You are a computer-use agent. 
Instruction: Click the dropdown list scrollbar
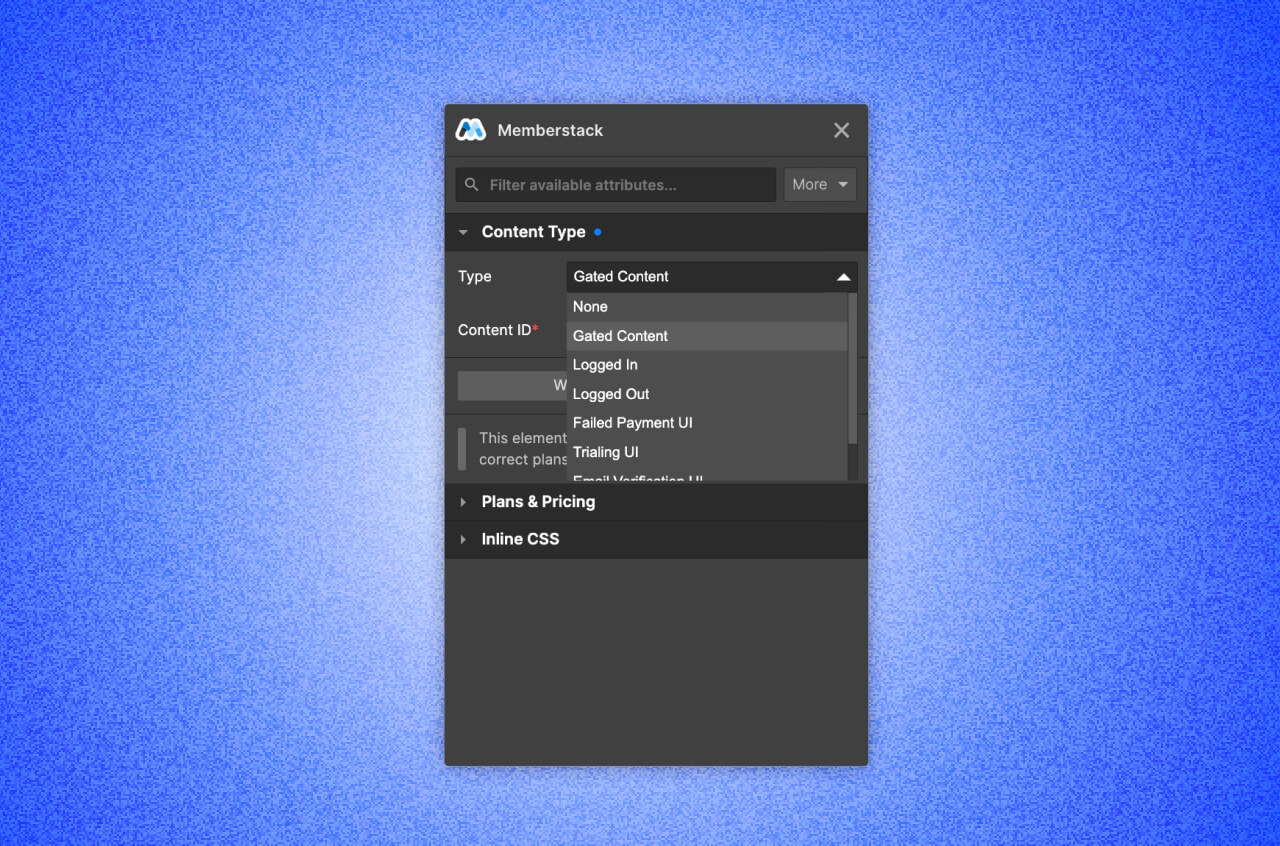[x=852, y=370]
